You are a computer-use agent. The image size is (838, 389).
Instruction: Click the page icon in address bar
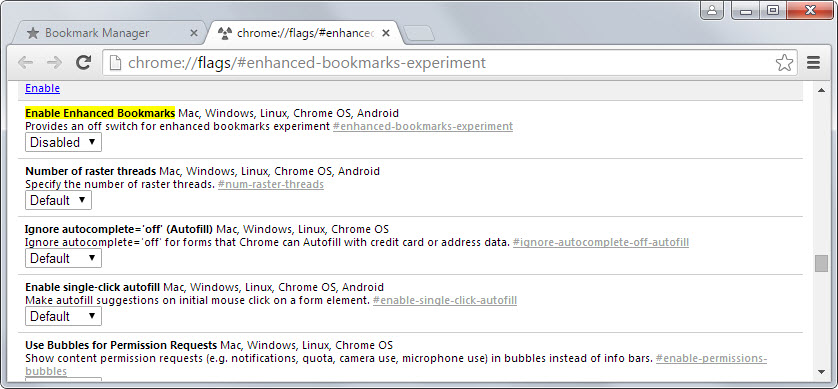pos(114,63)
